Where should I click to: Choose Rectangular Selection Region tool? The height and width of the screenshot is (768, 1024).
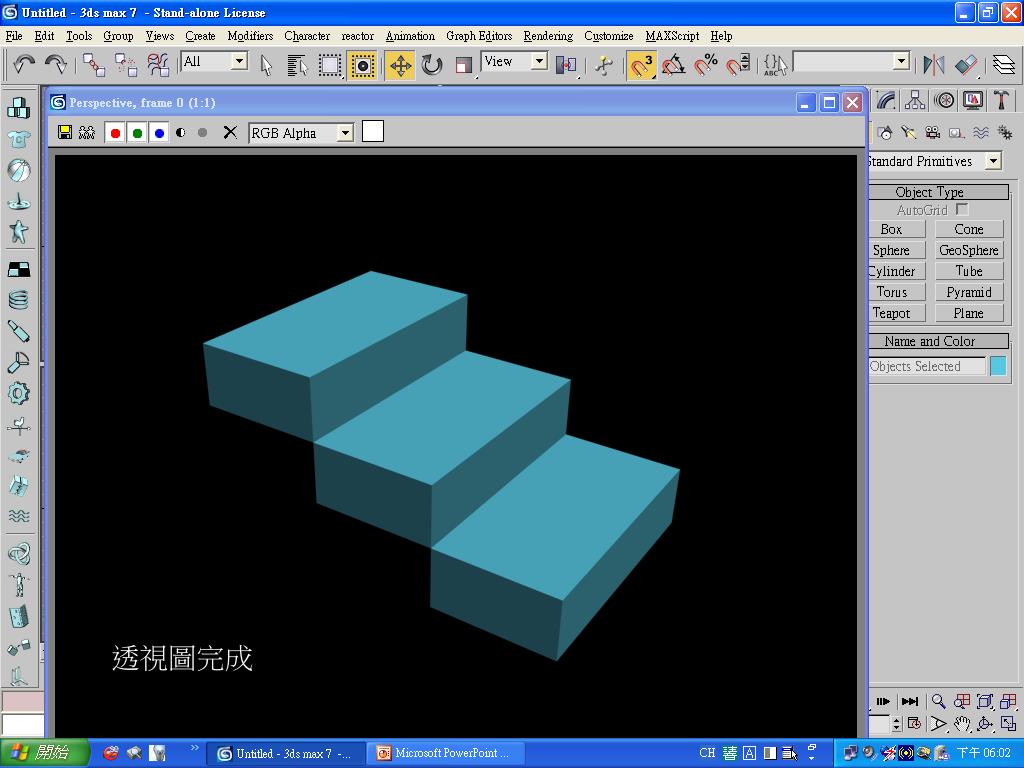(x=330, y=65)
